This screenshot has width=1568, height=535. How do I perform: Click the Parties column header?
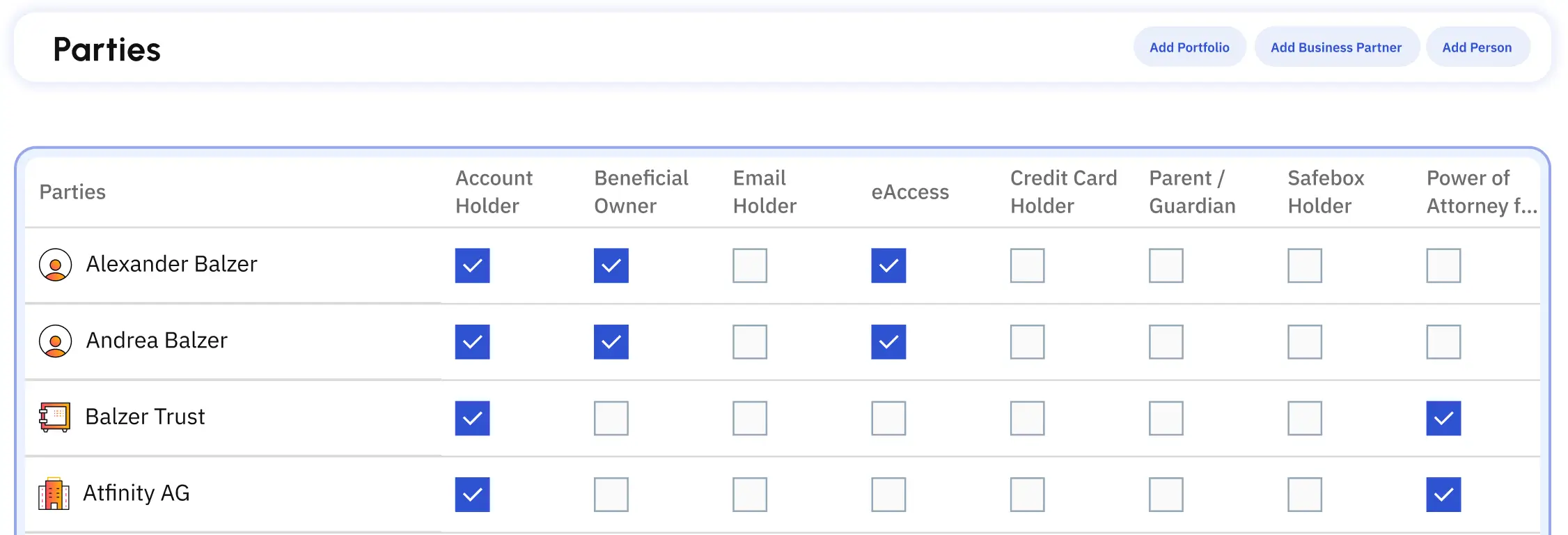coord(72,192)
